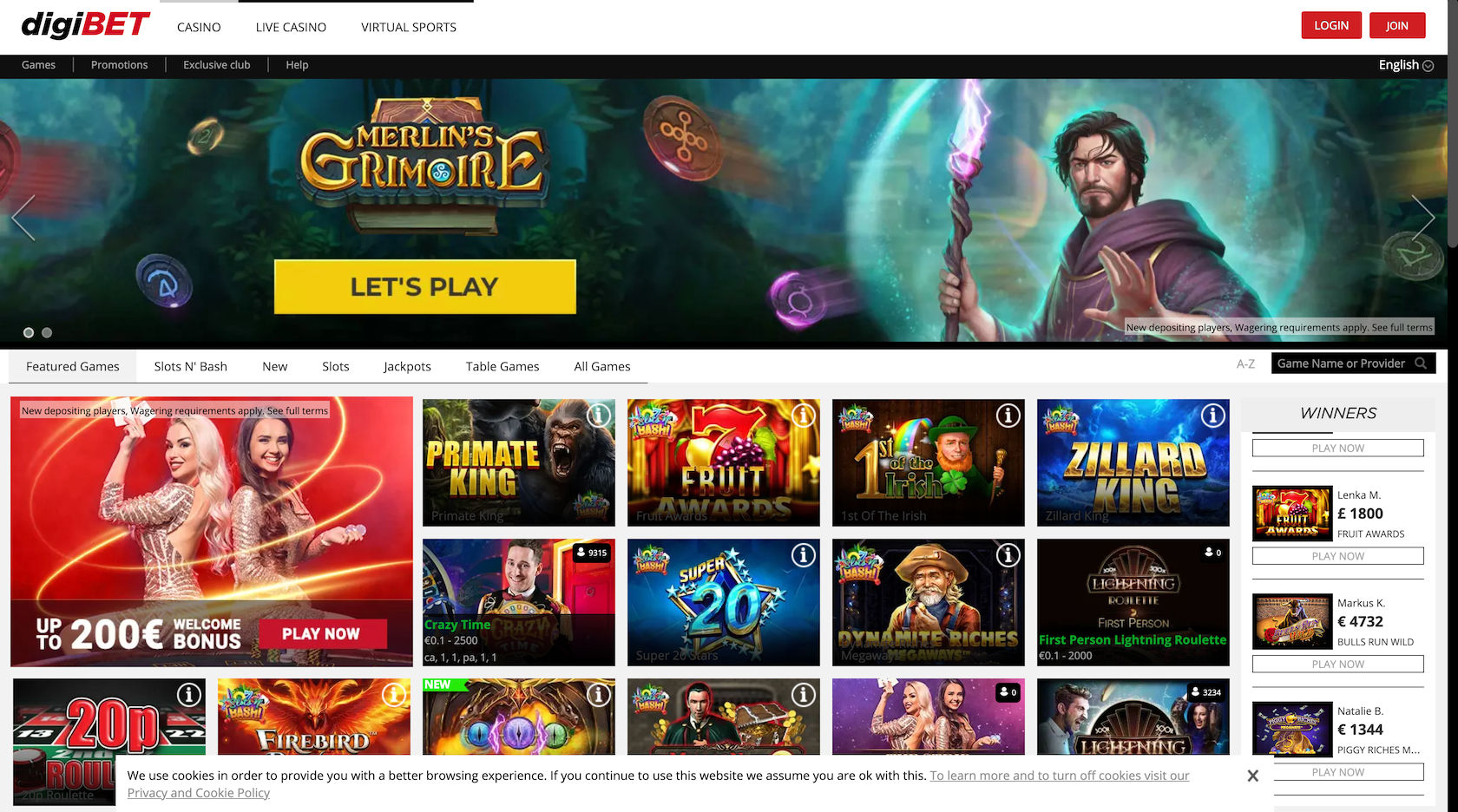Open the Games submenu

coord(38,65)
